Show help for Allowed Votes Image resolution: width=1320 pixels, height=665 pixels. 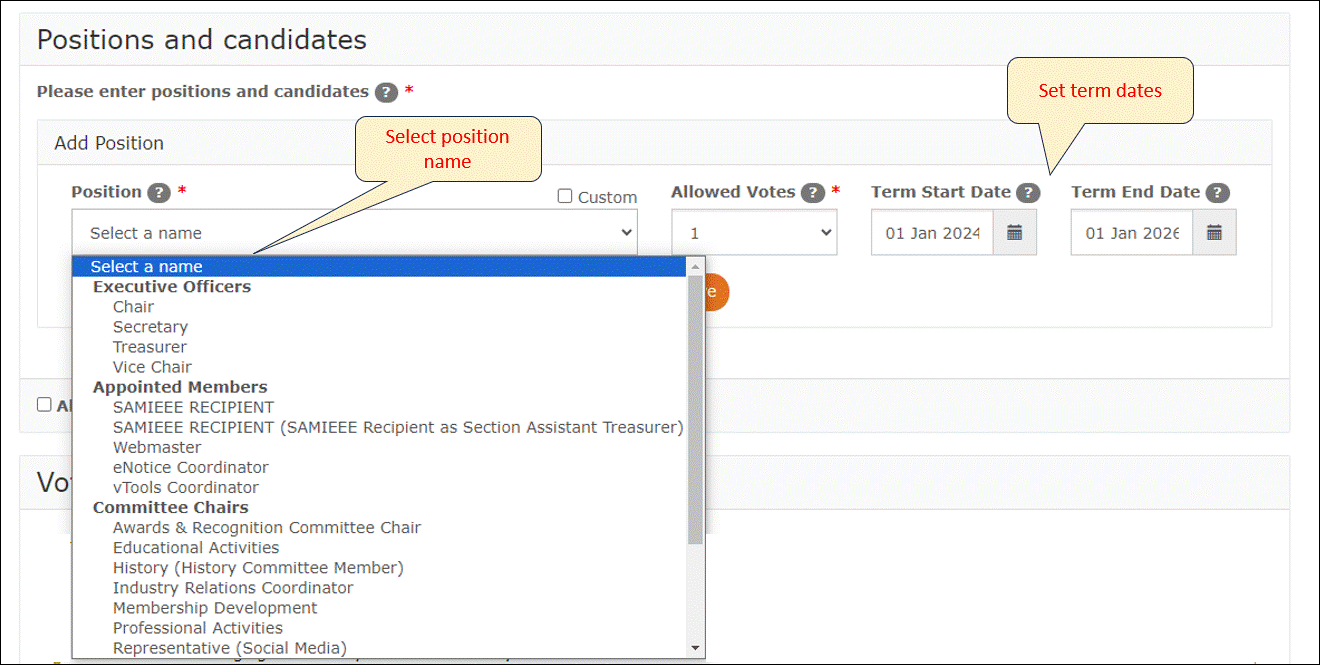(x=812, y=193)
